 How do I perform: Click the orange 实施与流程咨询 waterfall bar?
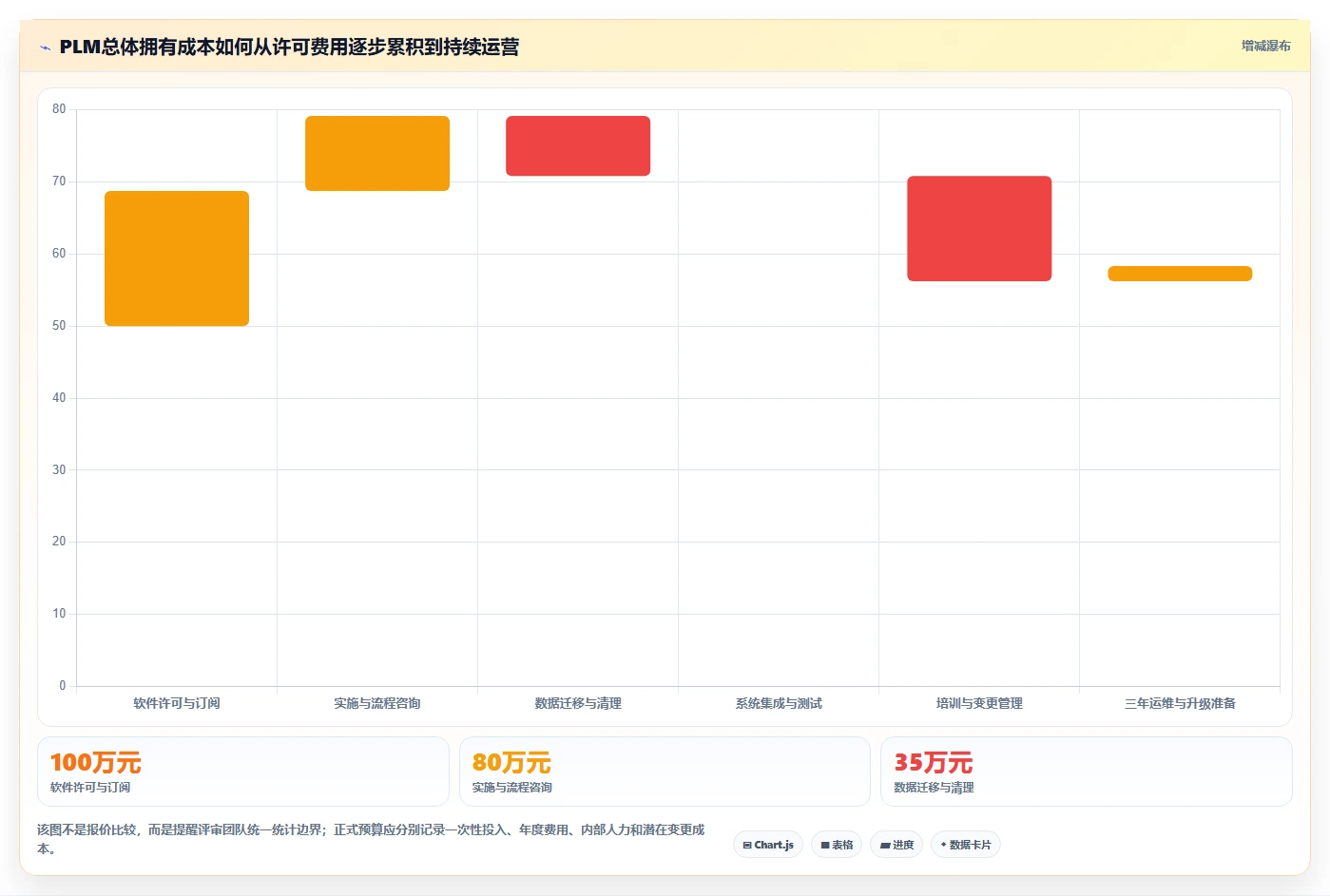(377, 153)
